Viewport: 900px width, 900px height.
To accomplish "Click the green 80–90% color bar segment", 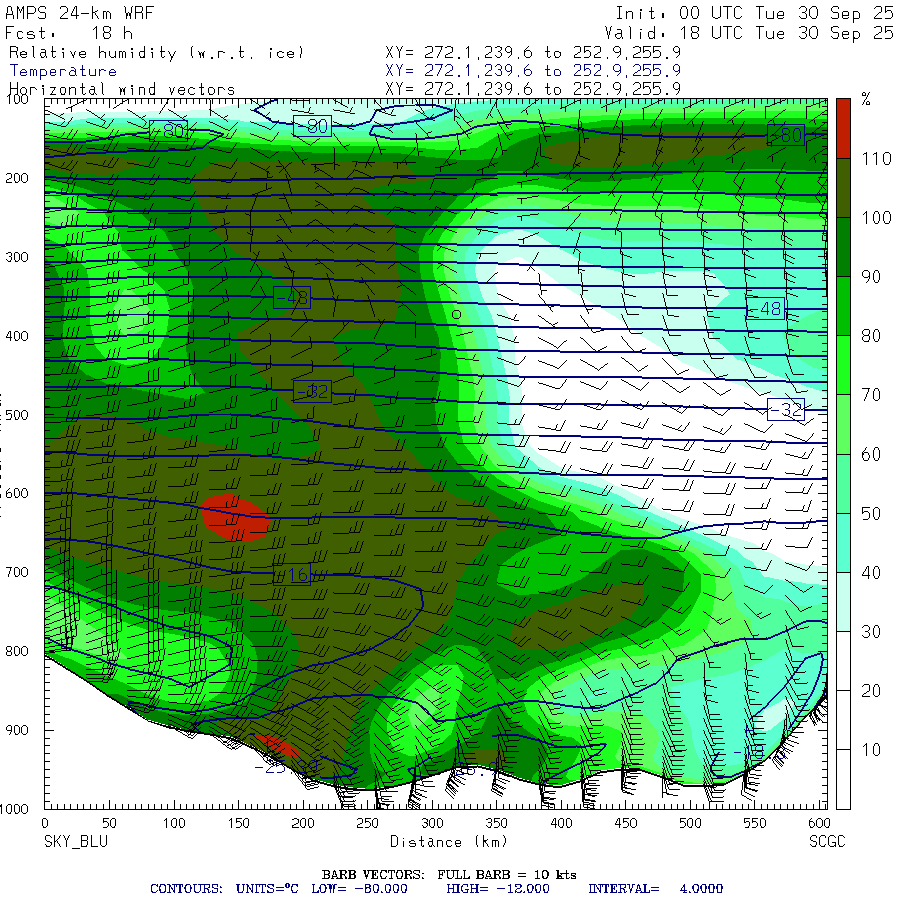I will pos(843,306).
